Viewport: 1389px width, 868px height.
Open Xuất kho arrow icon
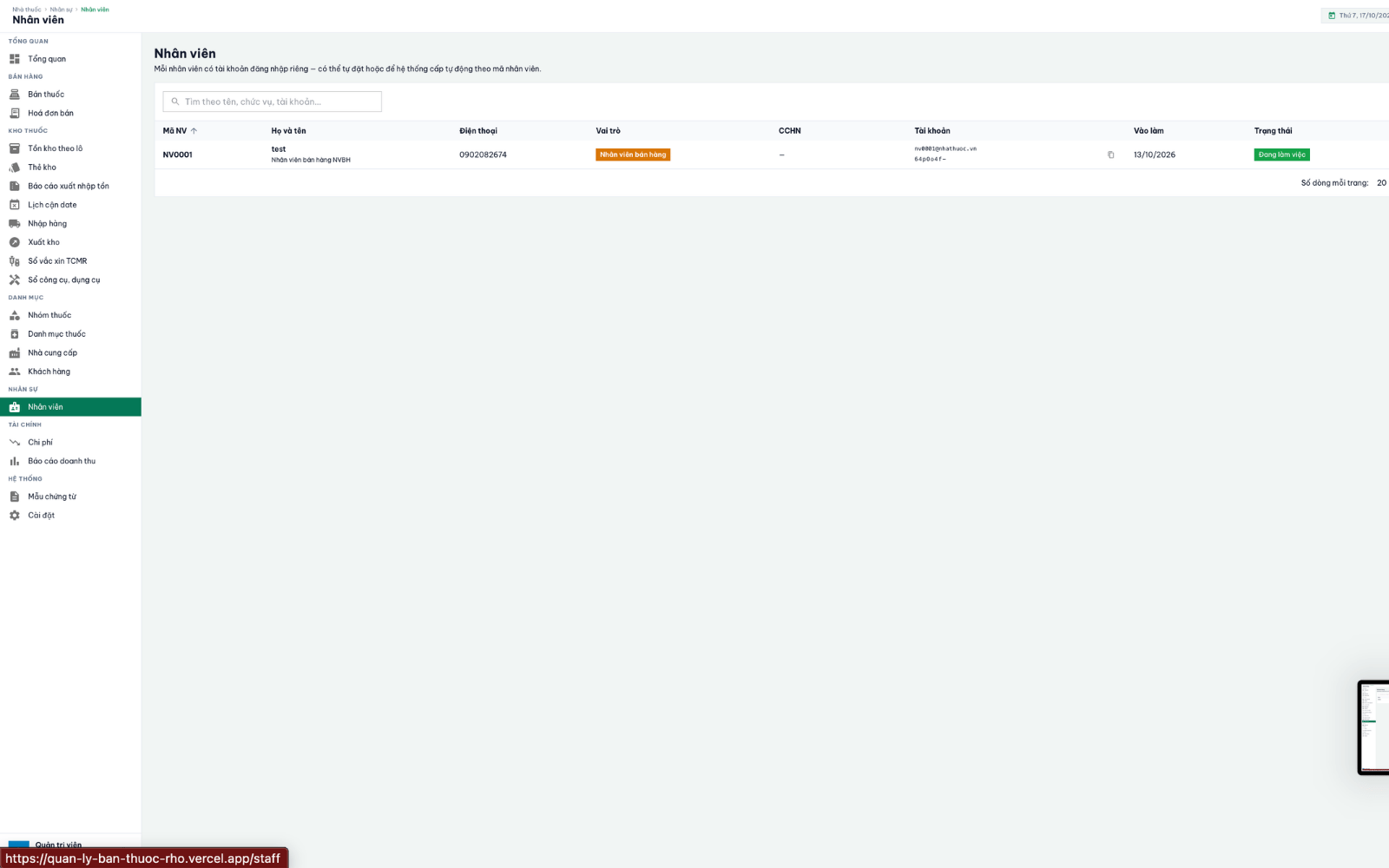(15, 242)
